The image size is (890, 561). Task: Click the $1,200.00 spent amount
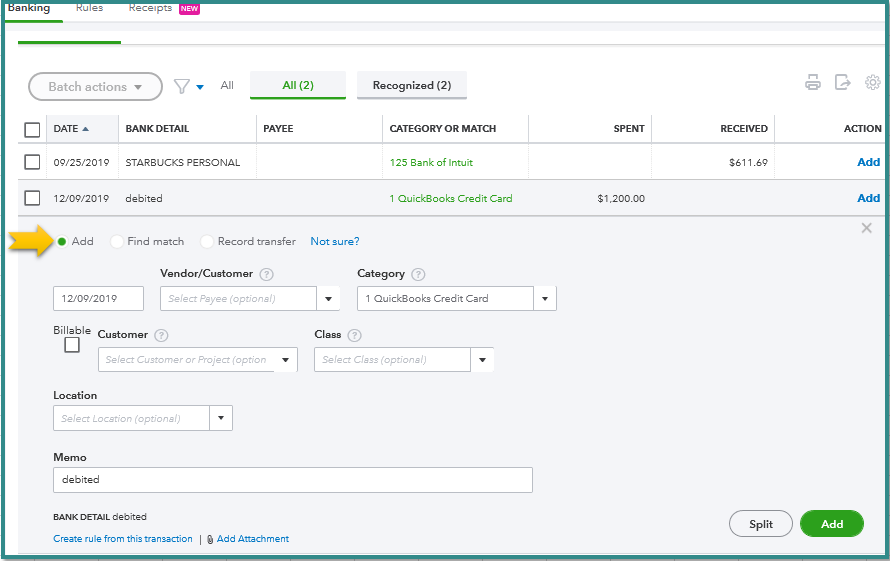(621, 199)
